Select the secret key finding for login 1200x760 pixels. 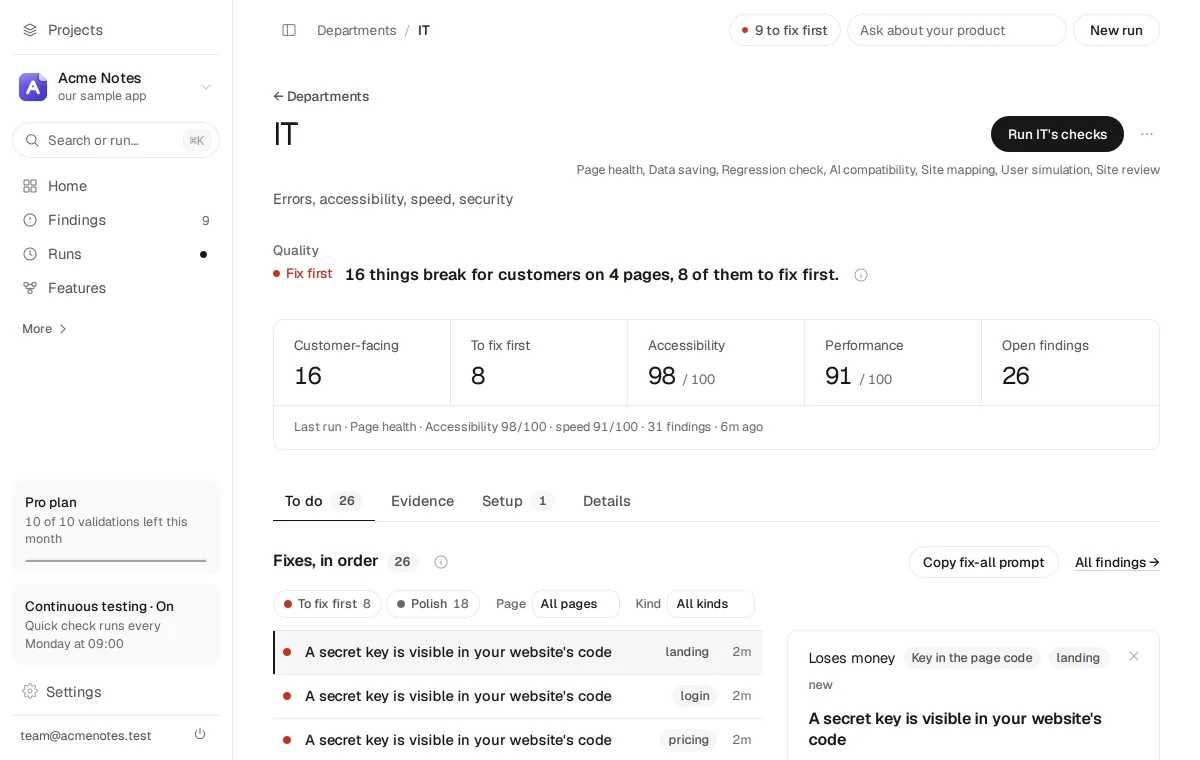518,696
